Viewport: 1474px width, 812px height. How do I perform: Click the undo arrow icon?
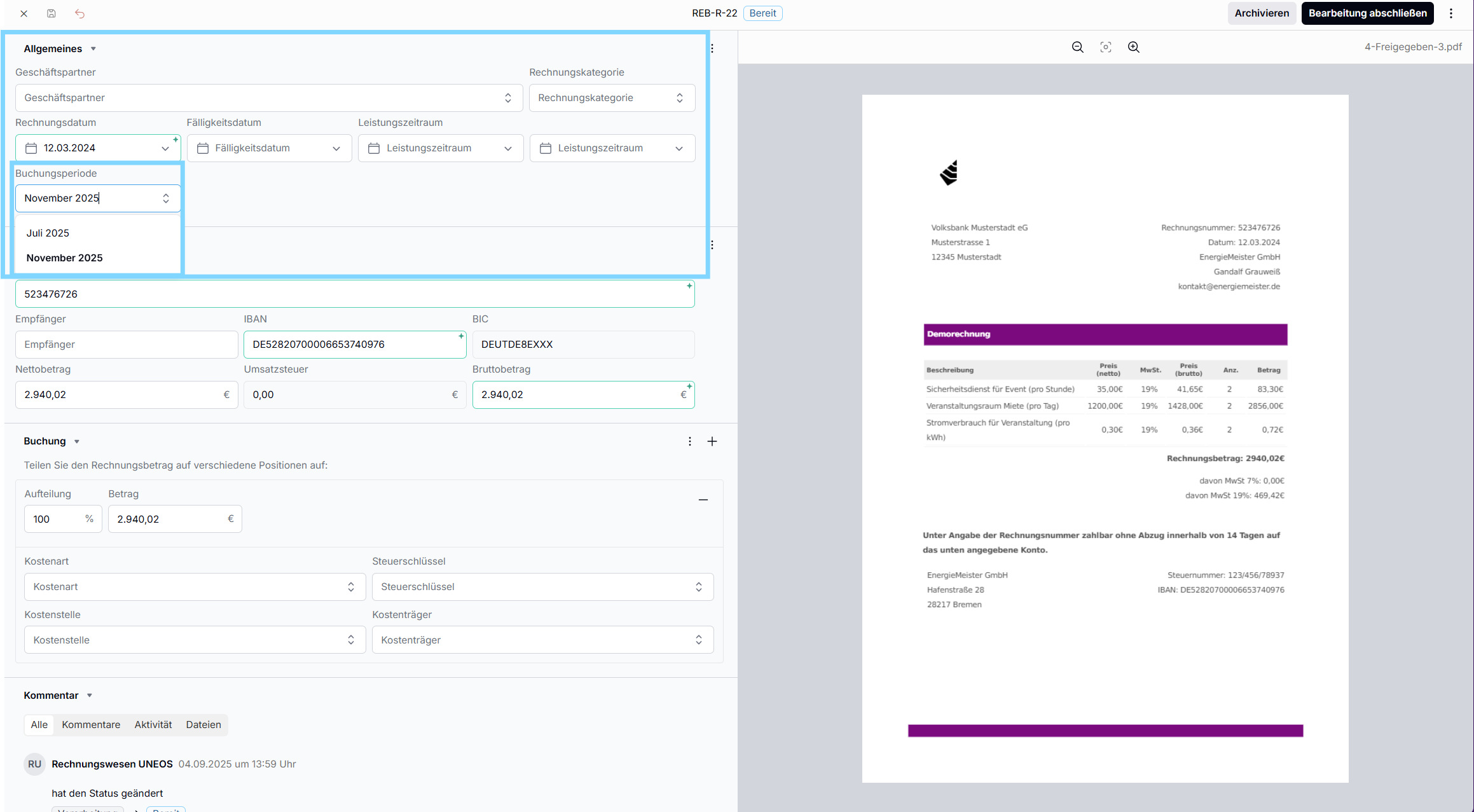pyautogui.click(x=79, y=13)
